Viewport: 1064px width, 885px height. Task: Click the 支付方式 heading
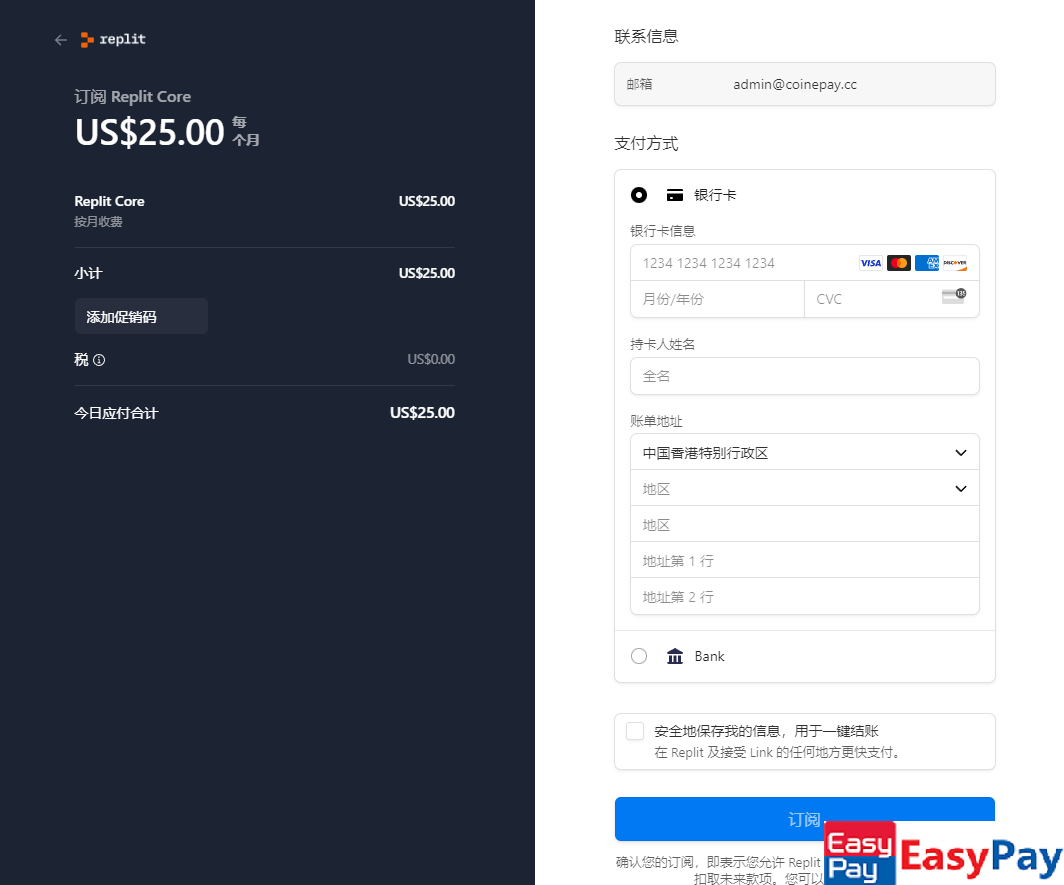(x=646, y=144)
